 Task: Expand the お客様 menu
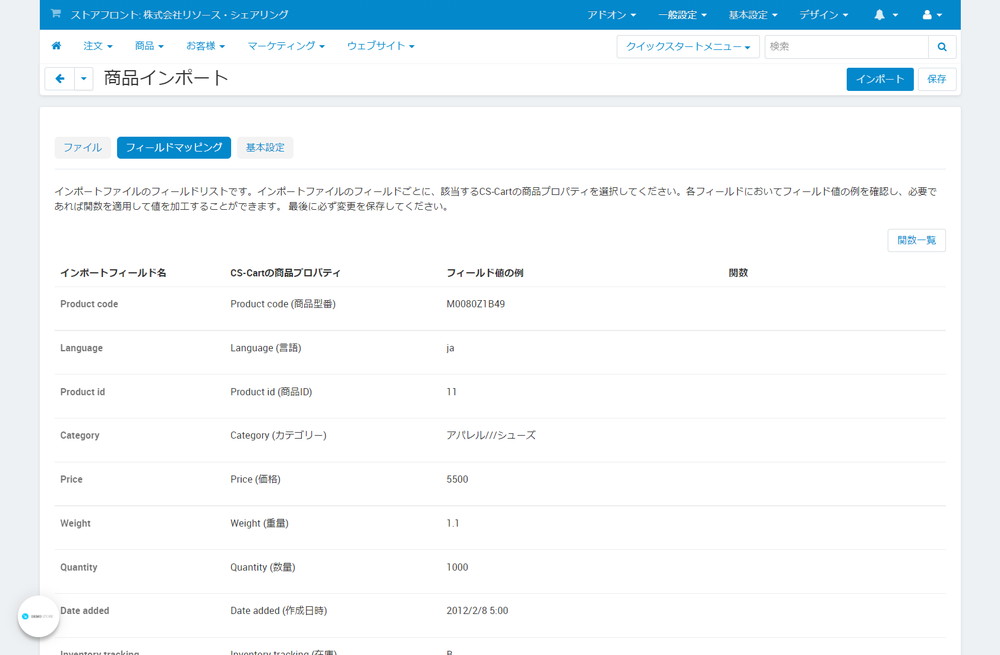tap(205, 46)
